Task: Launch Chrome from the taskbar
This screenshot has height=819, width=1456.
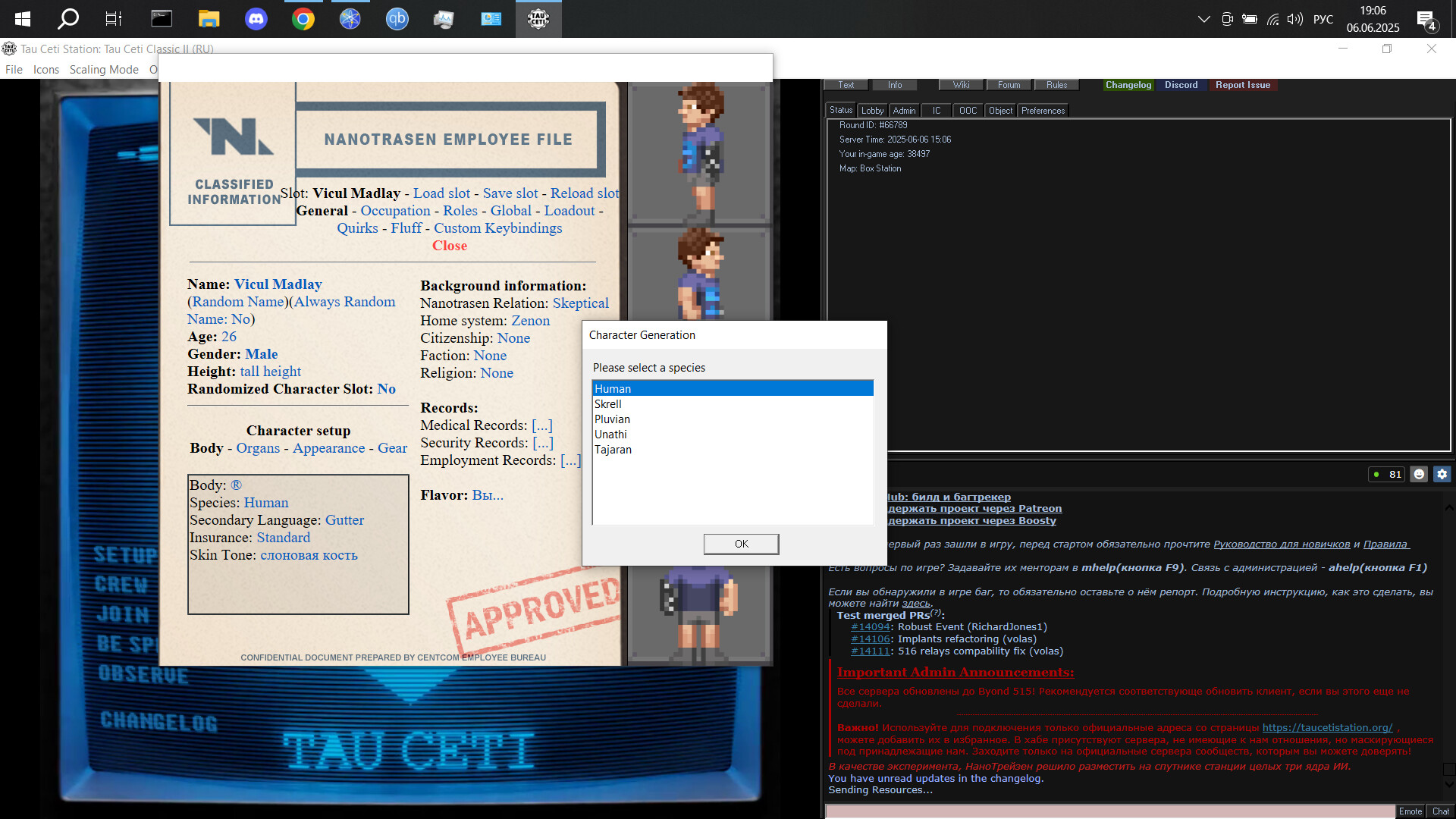Action: (303, 19)
